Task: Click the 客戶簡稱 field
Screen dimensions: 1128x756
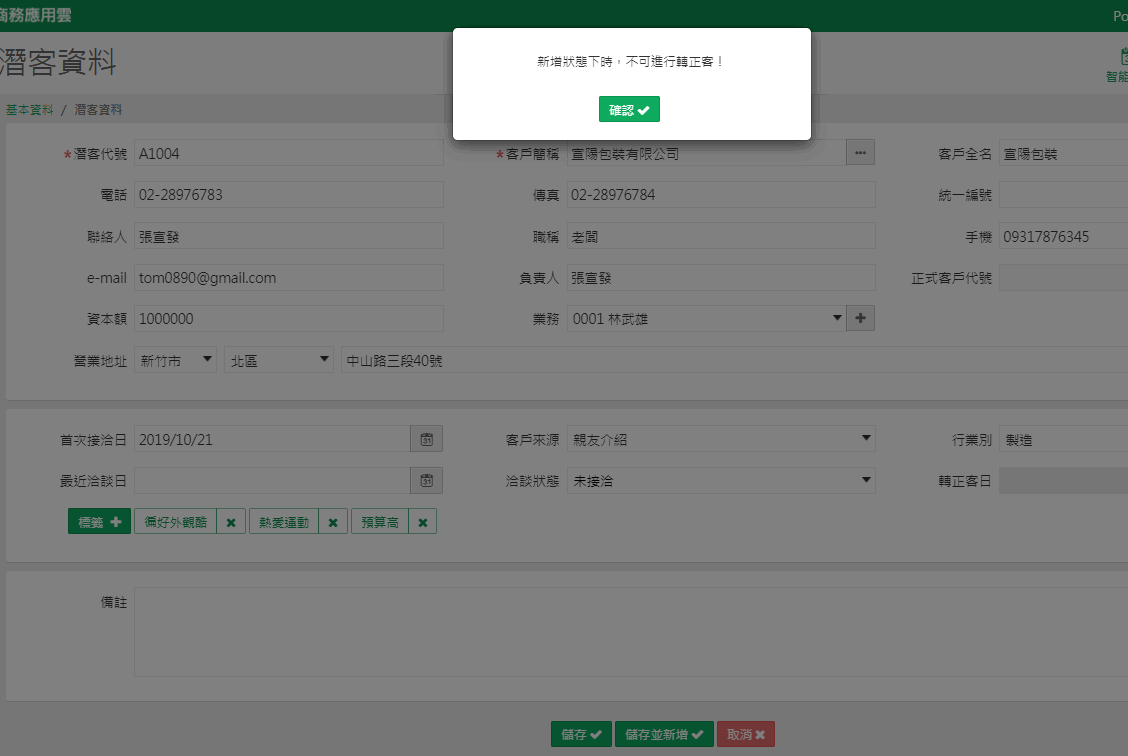Action: pyautogui.click(x=706, y=153)
